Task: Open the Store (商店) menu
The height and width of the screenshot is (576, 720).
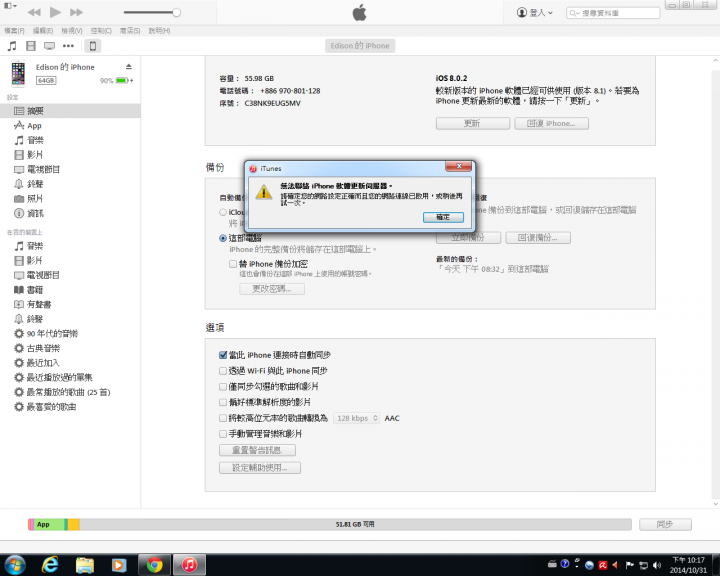Action: point(130,31)
